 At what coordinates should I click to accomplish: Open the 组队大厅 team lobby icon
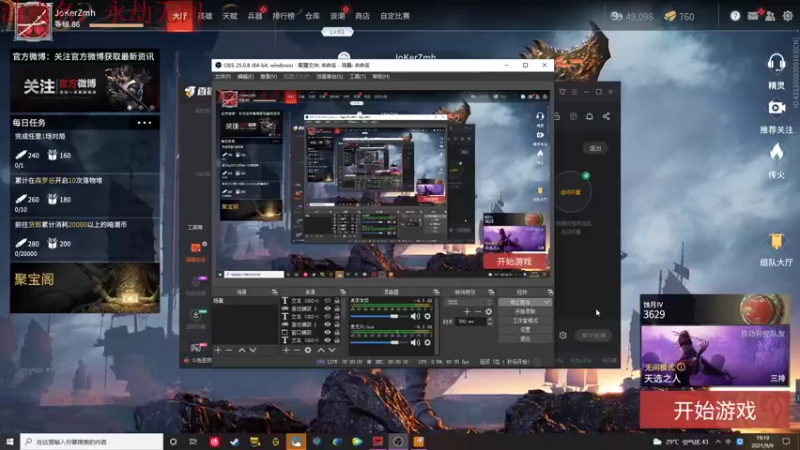click(777, 240)
